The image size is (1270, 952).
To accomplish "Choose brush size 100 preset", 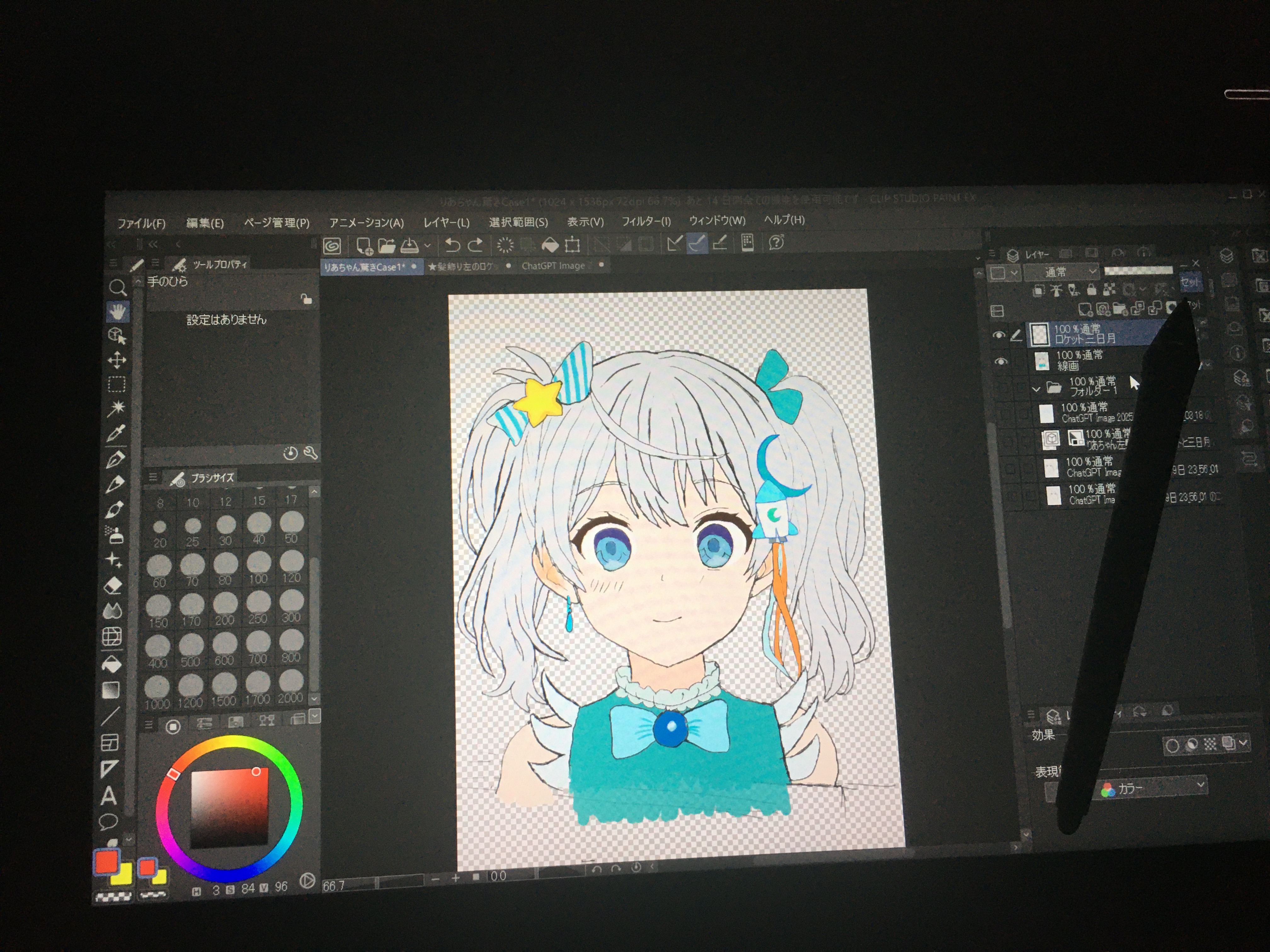I will (x=258, y=567).
